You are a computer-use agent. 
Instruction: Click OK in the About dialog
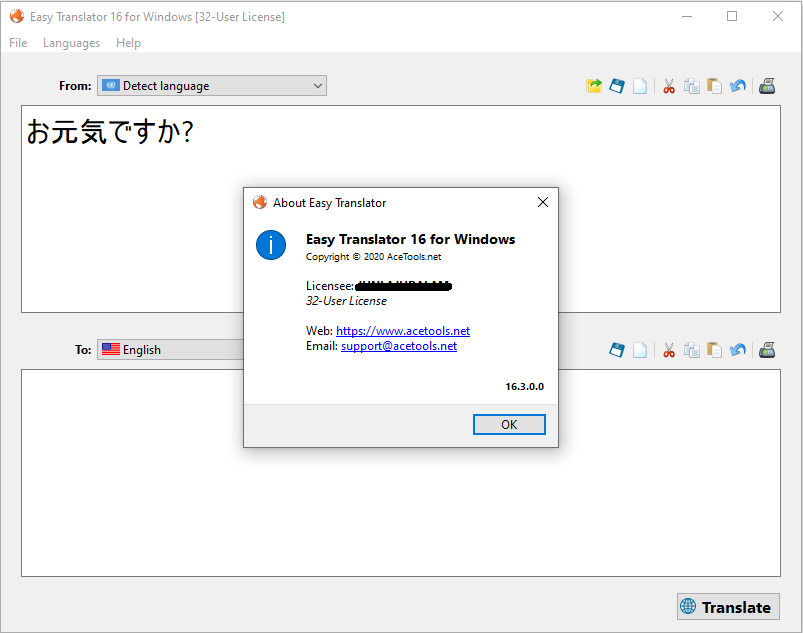(509, 425)
